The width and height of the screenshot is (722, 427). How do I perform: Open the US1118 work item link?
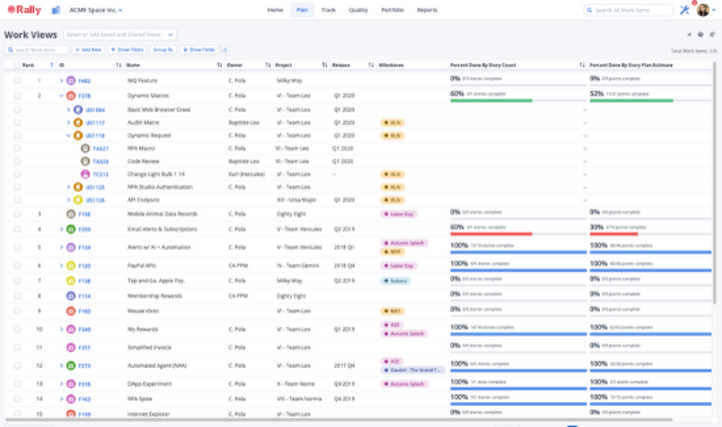click(95, 135)
